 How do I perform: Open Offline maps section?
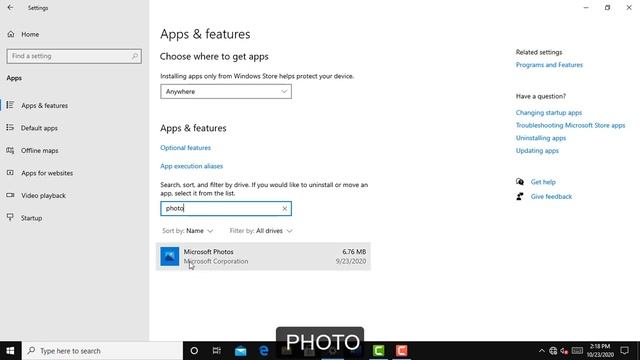[x=40, y=150]
